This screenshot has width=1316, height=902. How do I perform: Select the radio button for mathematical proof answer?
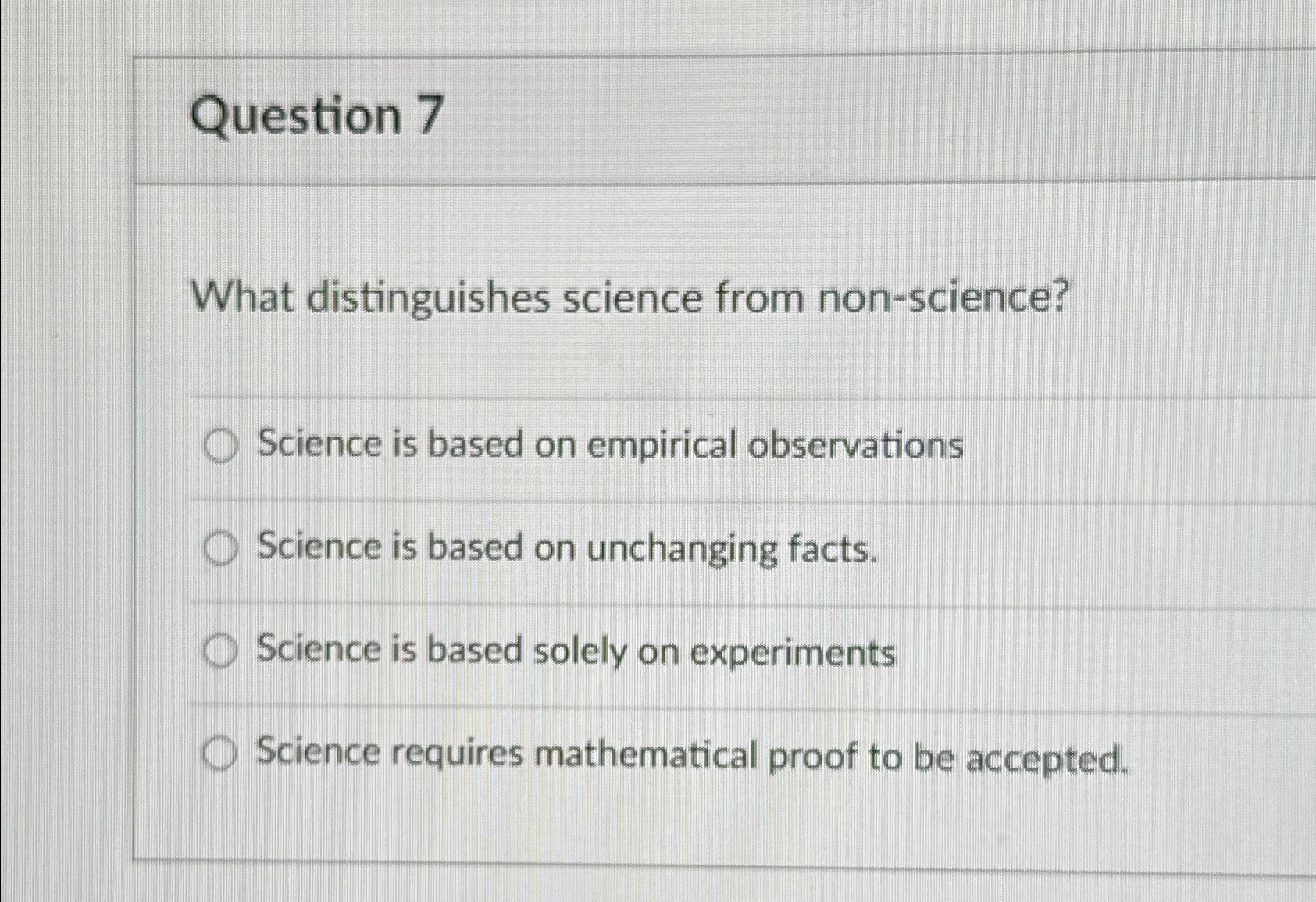click(x=221, y=754)
